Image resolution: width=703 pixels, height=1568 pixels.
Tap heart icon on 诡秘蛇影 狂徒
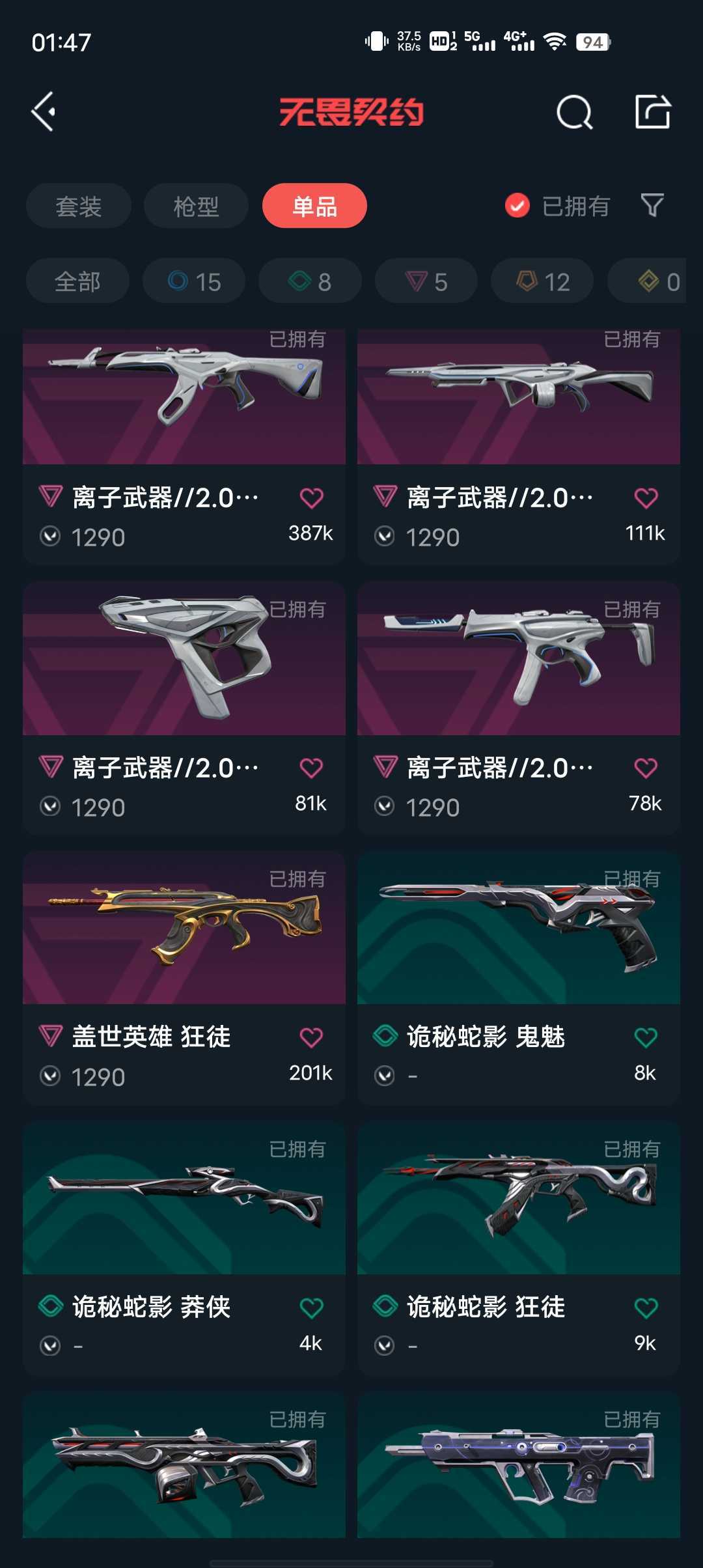[646, 1308]
